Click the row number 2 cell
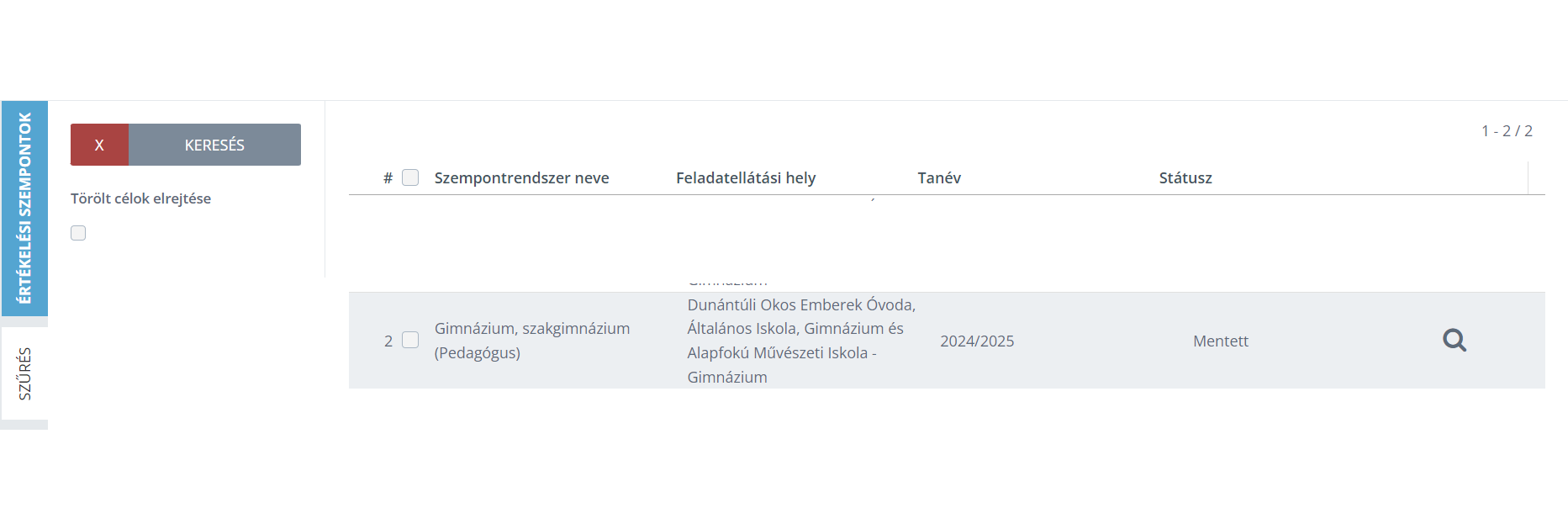 (x=388, y=341)
